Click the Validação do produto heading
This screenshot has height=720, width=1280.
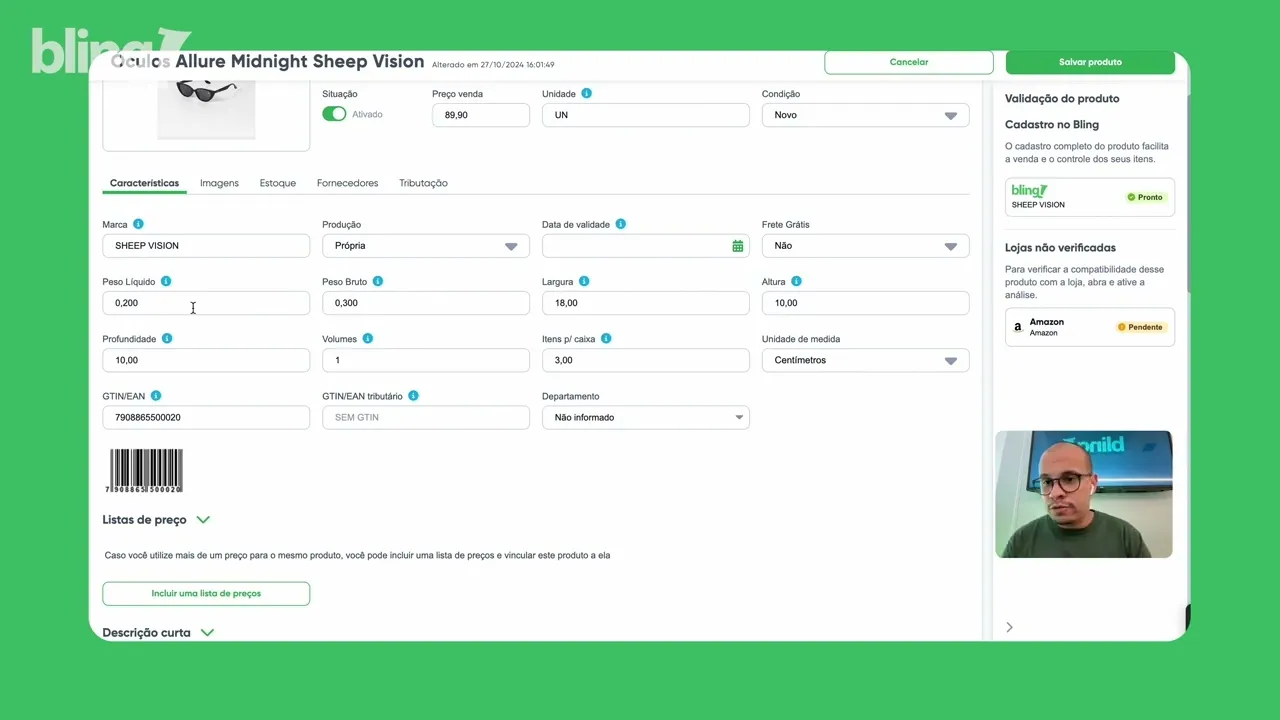pos(1062,99)
